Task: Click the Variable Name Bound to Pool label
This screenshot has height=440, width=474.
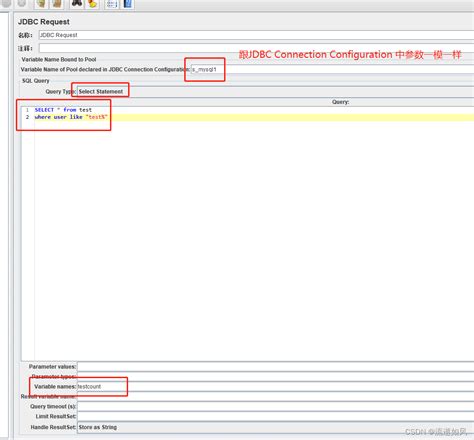Action: [59, 59]
